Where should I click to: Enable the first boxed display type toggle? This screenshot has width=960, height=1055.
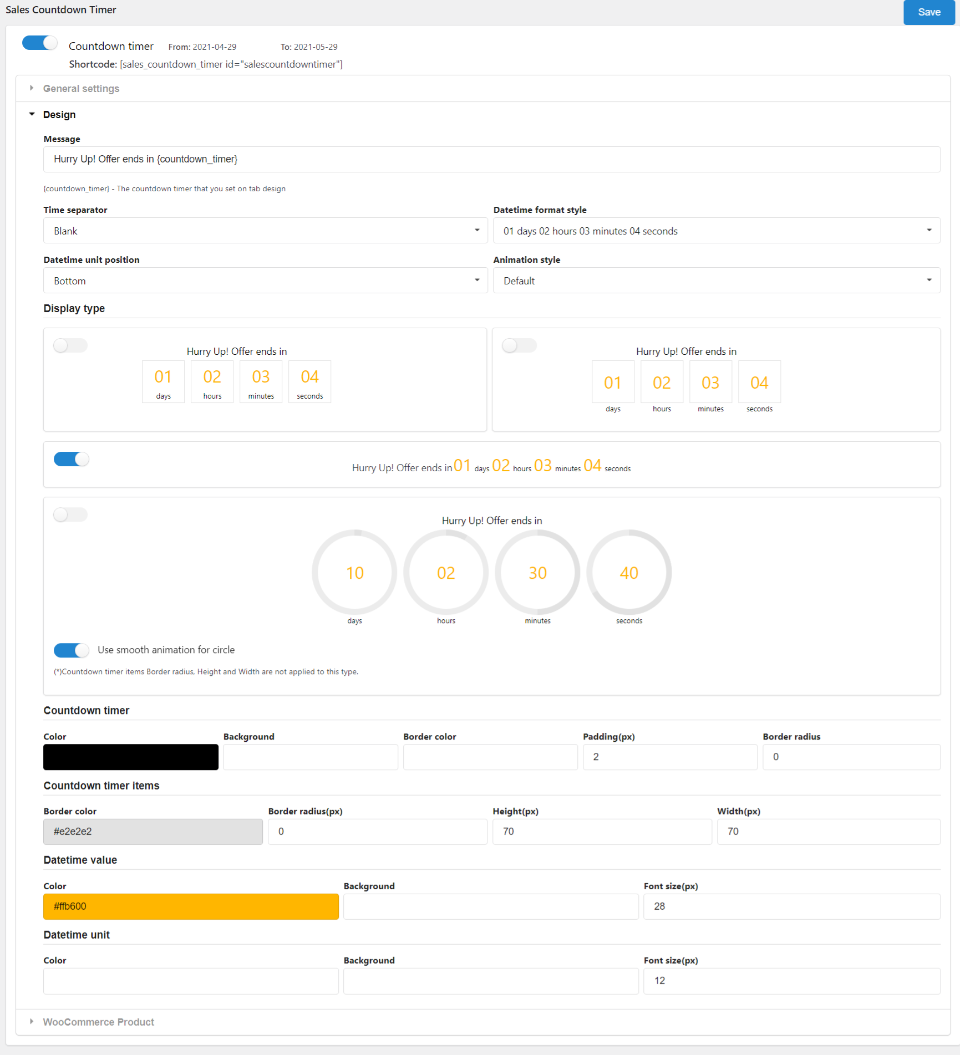(x=70, y=346)
